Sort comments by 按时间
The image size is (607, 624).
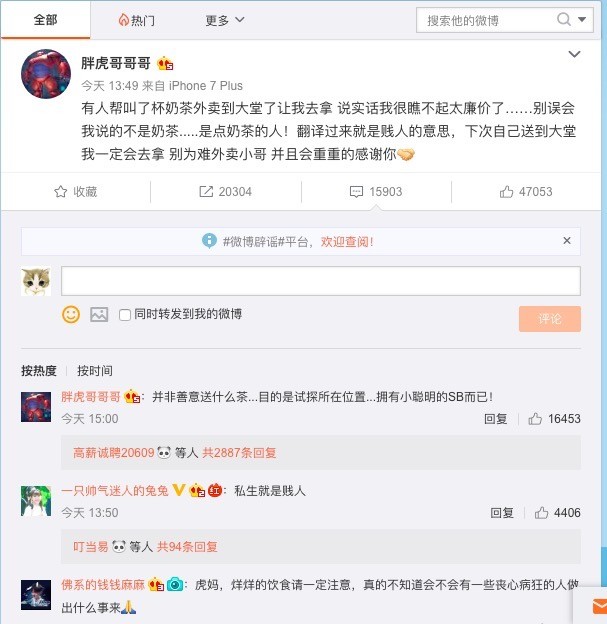[x=95, y=371]
